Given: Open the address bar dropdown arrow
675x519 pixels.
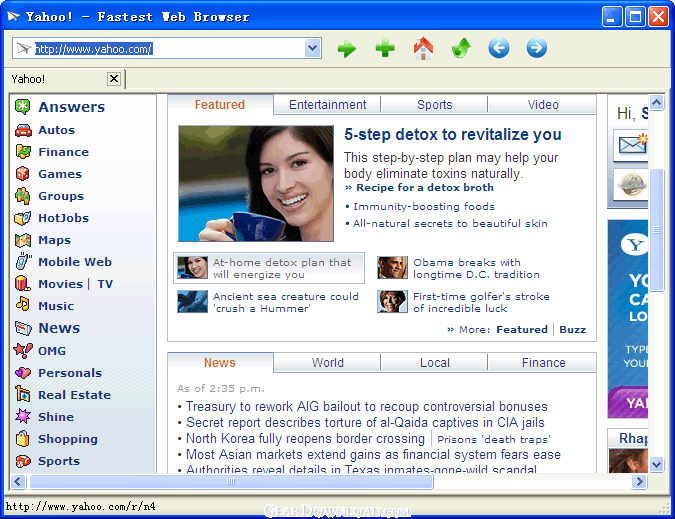Looking at the screenshot, I should [x=313, y=48].
